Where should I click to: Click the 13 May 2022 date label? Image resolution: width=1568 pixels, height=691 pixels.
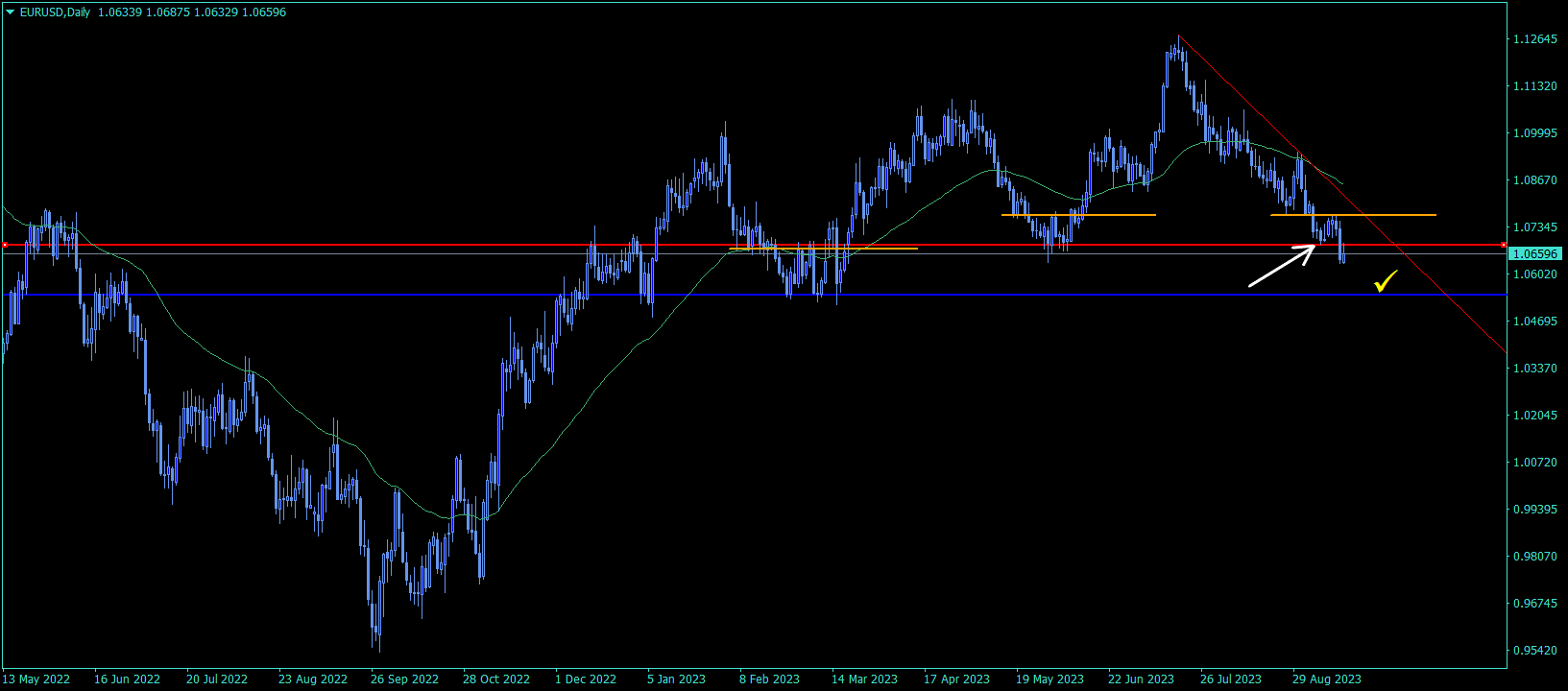pos(36,679)
